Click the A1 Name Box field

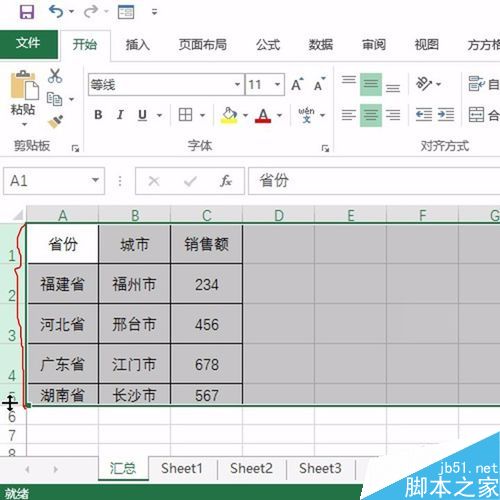click(54, 181)
